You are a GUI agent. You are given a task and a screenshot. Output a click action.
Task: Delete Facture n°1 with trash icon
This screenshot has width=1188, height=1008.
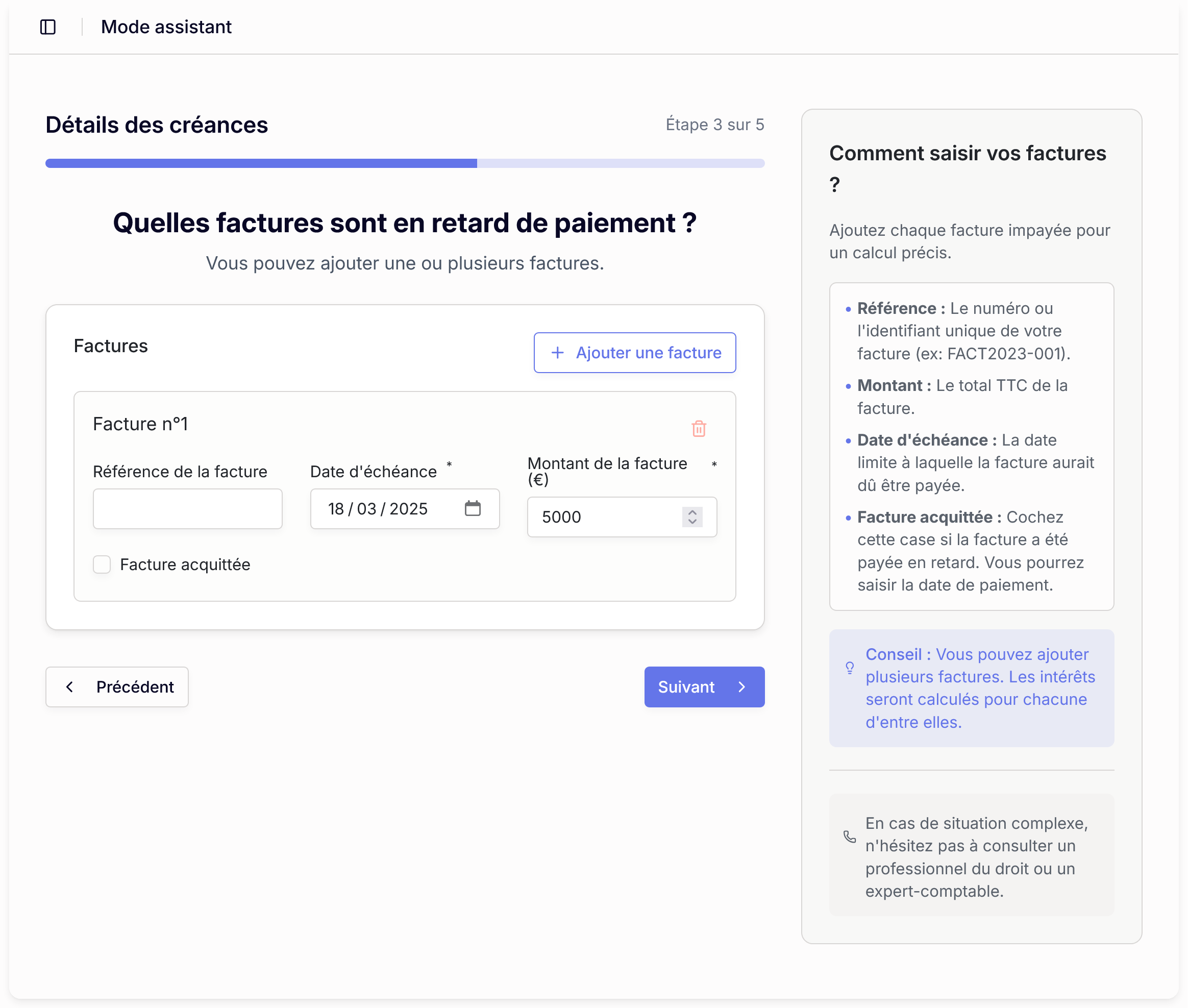click(x=698, y=429)
